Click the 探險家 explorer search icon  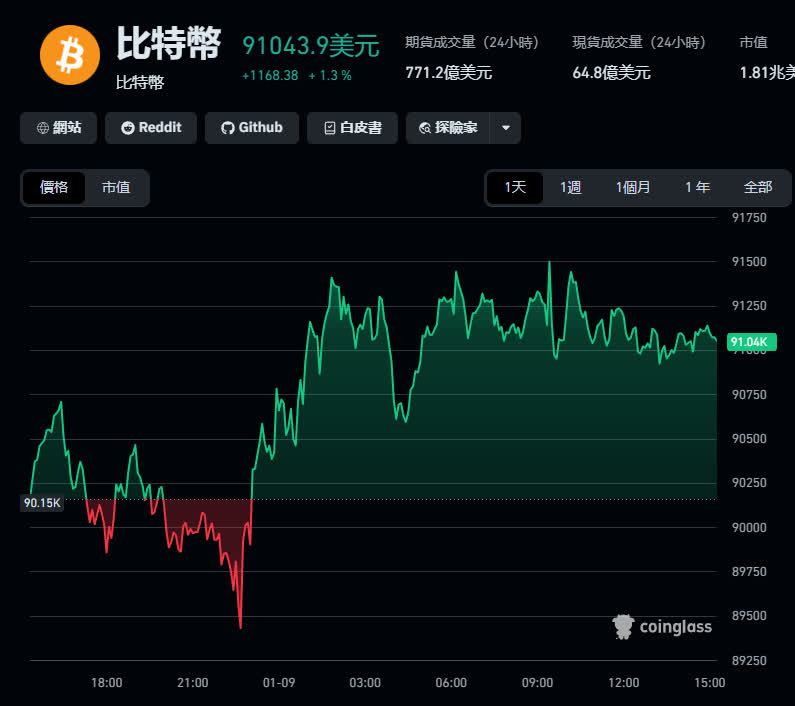(424, 128)
